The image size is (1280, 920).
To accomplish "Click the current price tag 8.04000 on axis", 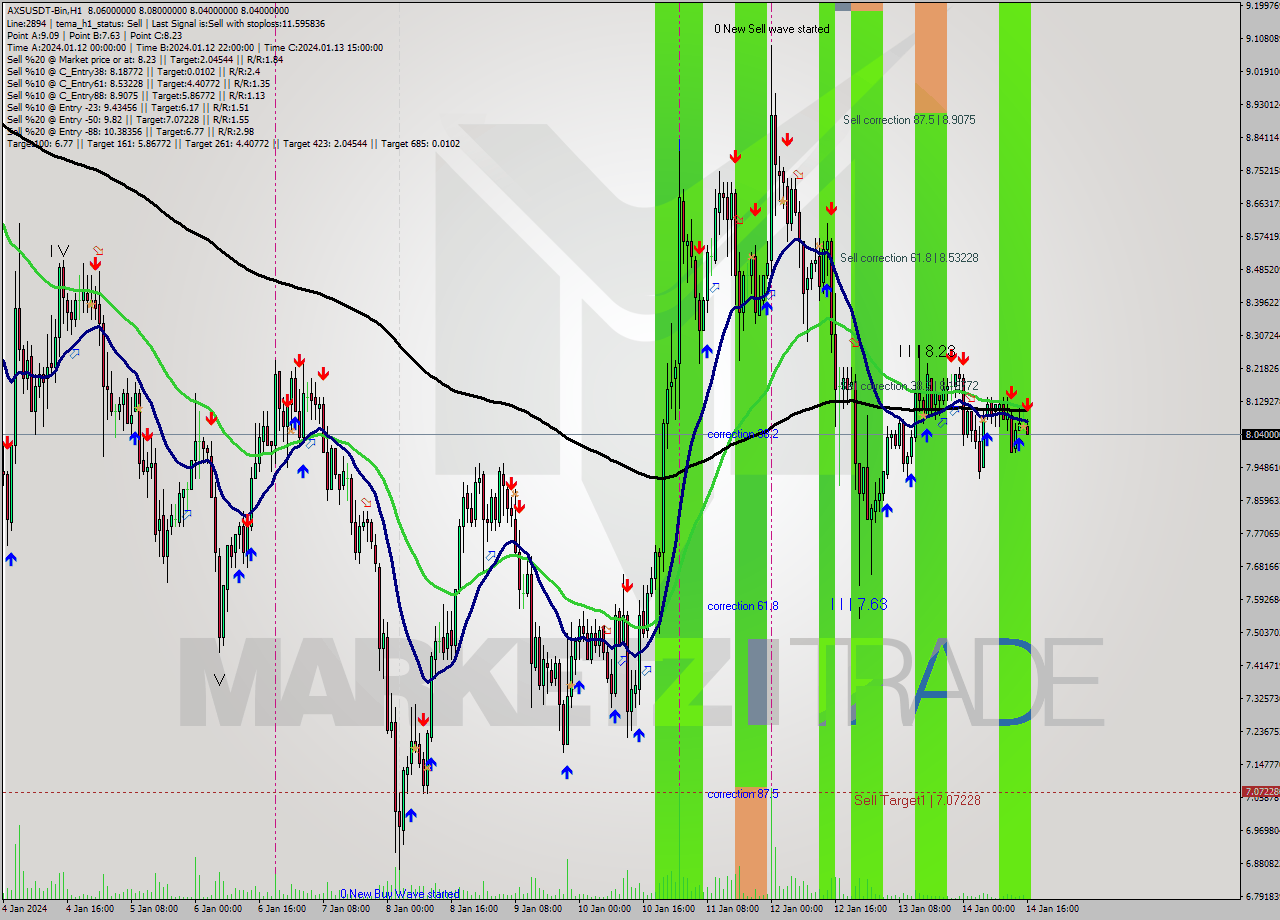I will point(1261,434).
